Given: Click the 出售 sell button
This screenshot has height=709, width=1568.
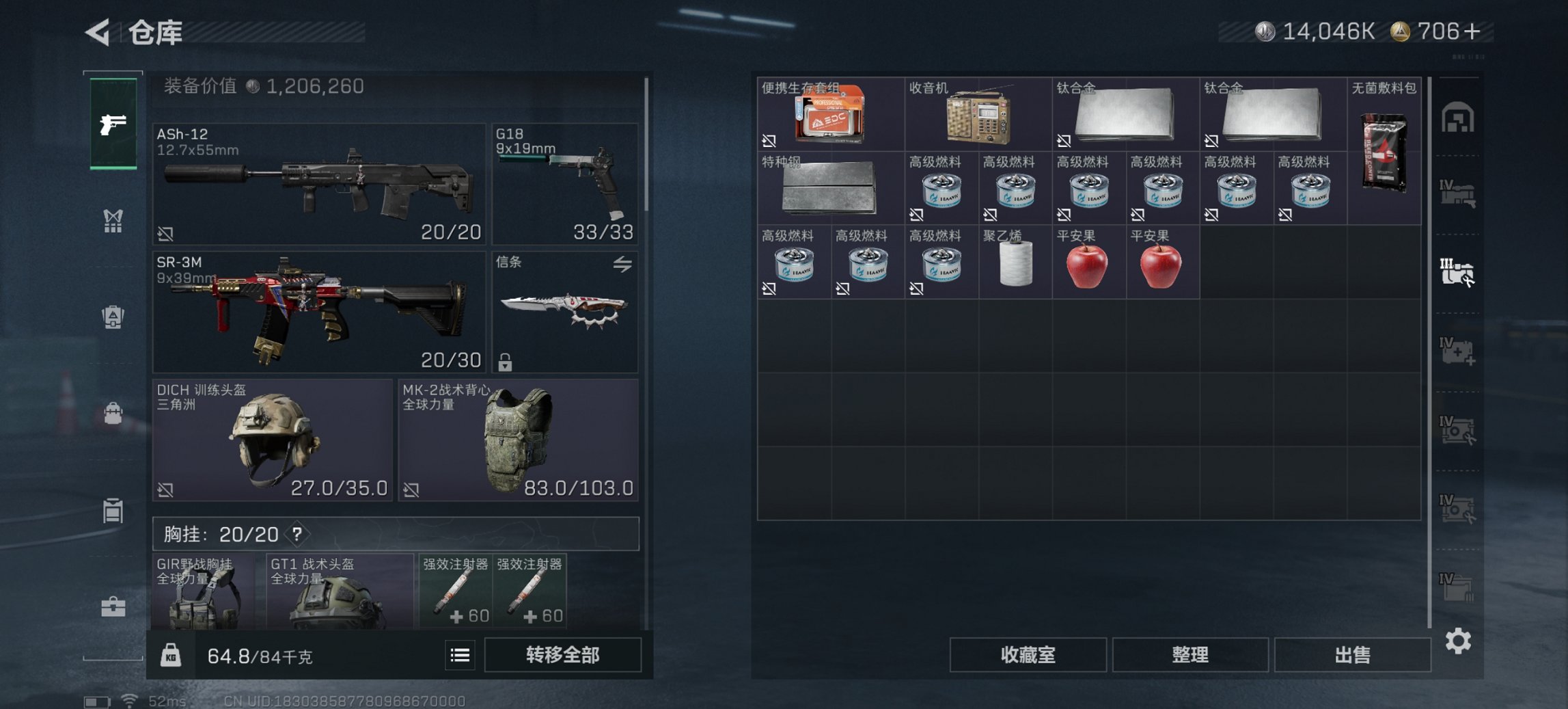Looking at the screenshot, I should [1352, 655].
